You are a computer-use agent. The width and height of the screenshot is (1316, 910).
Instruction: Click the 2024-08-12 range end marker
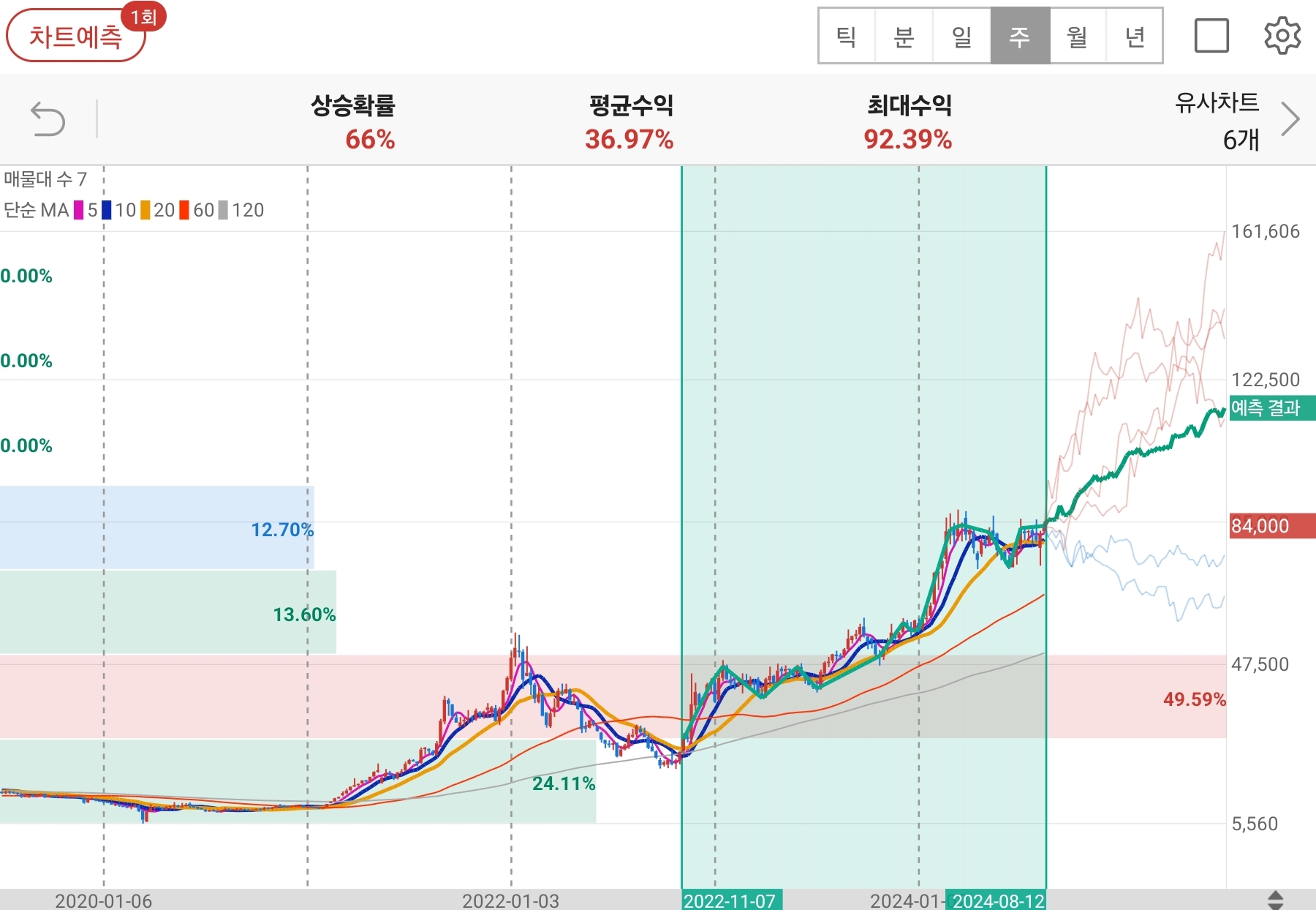(997, 900)
